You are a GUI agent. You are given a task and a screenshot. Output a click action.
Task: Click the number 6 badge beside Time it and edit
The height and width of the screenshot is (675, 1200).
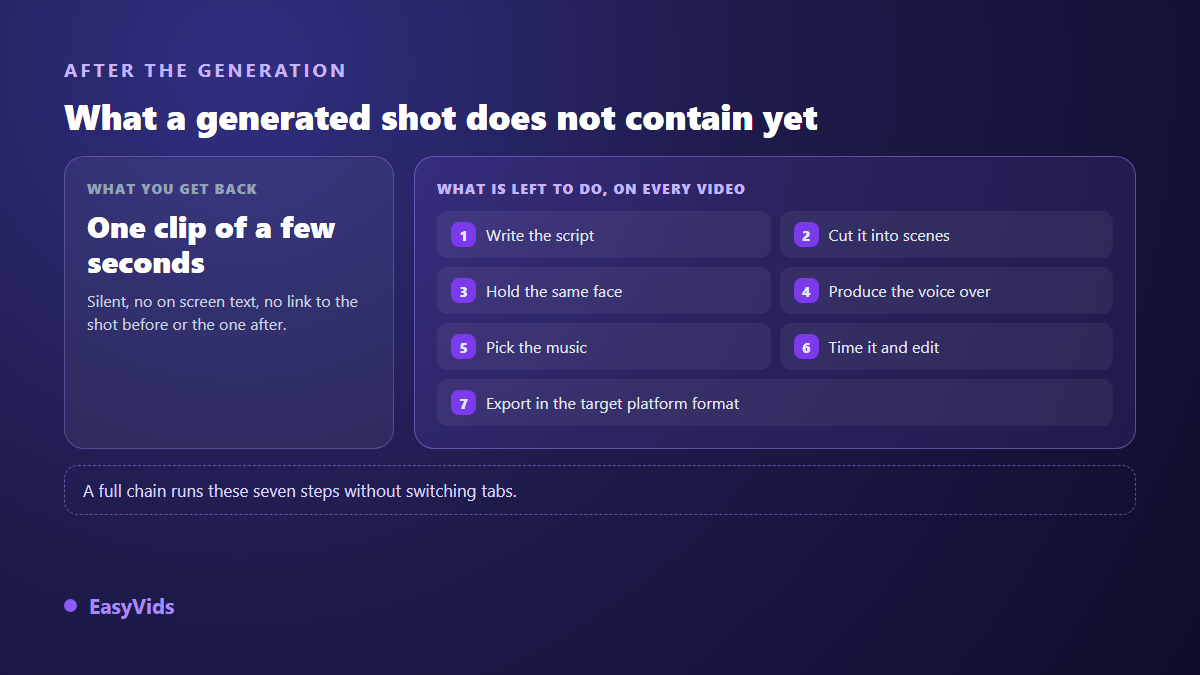coord(806,347)
